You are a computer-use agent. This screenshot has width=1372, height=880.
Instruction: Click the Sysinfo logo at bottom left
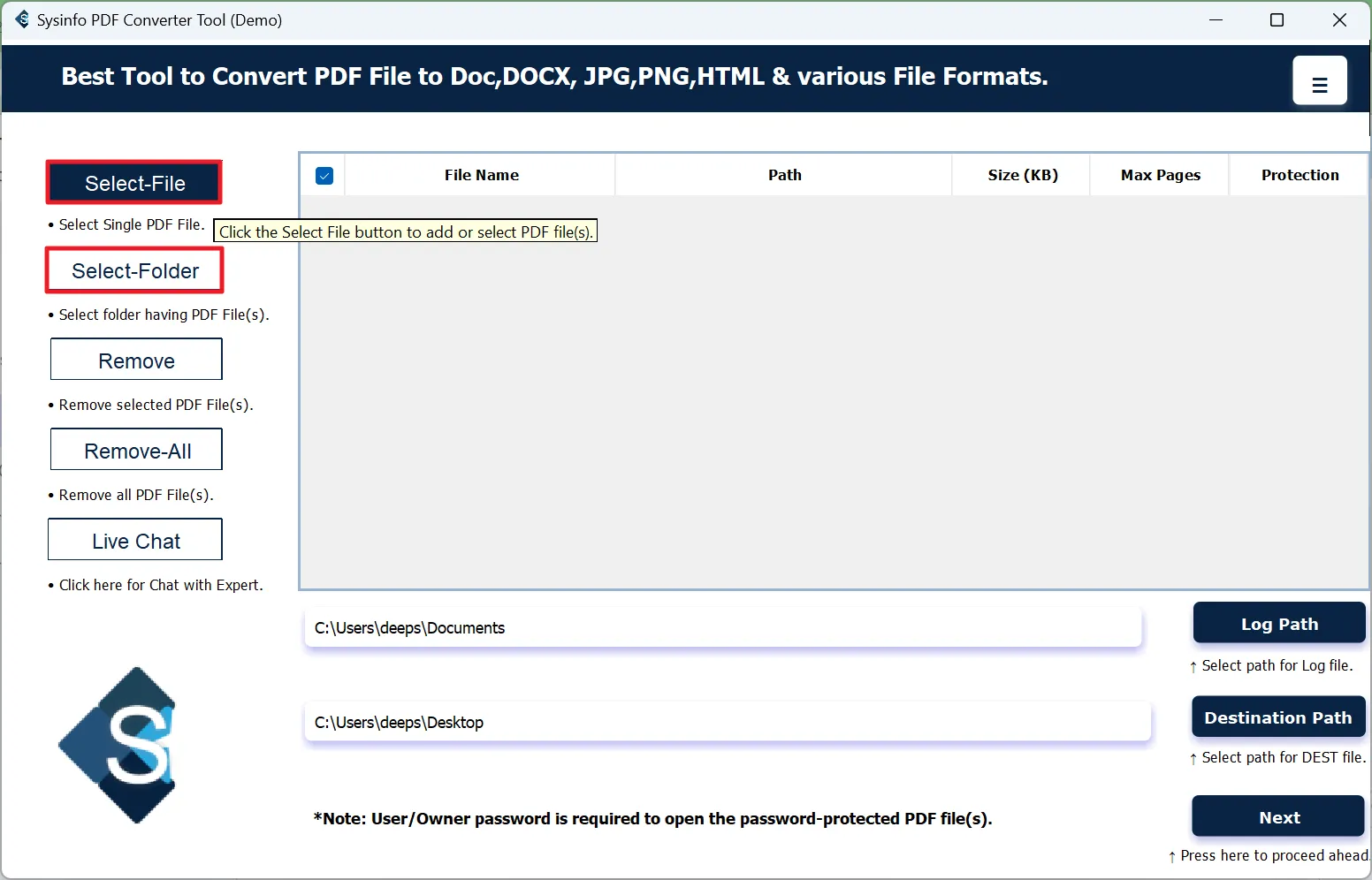pos(118,745)
